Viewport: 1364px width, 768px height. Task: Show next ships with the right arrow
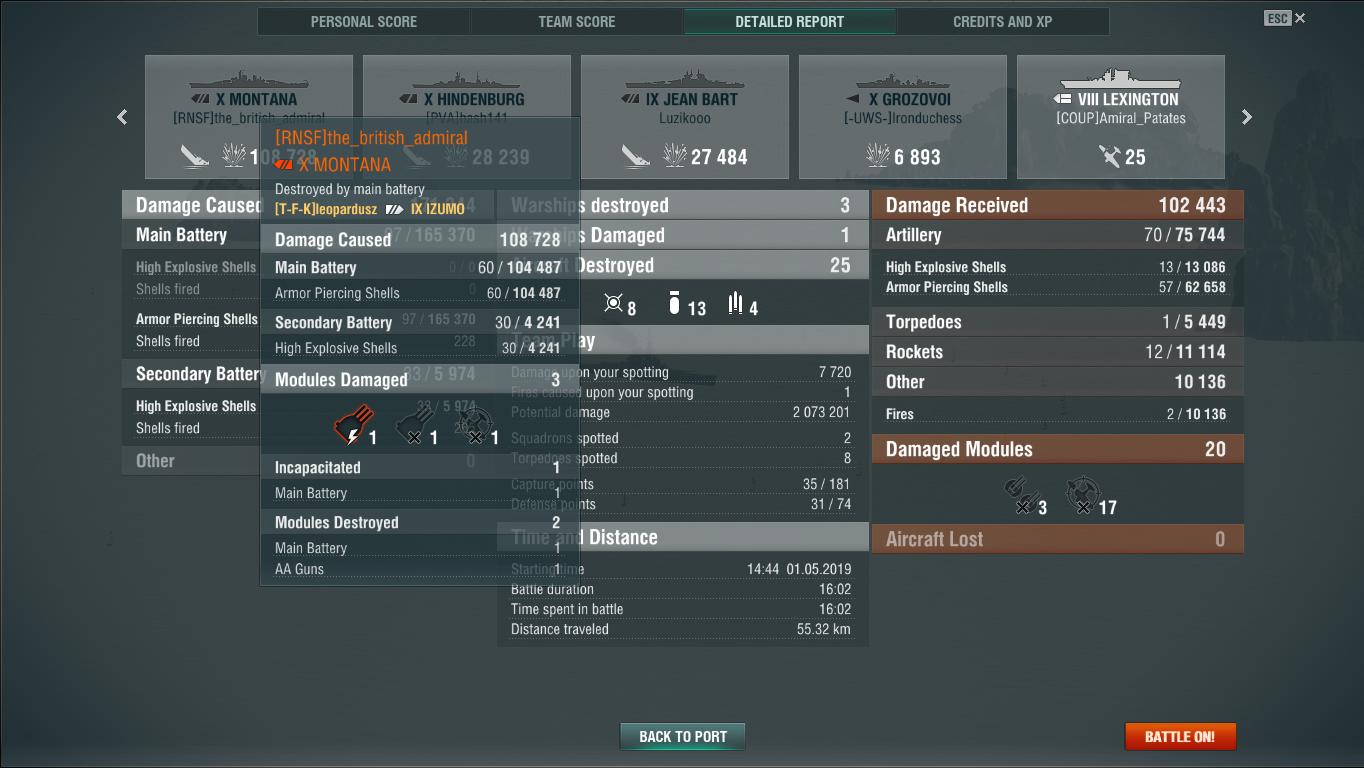point(1247,117)
